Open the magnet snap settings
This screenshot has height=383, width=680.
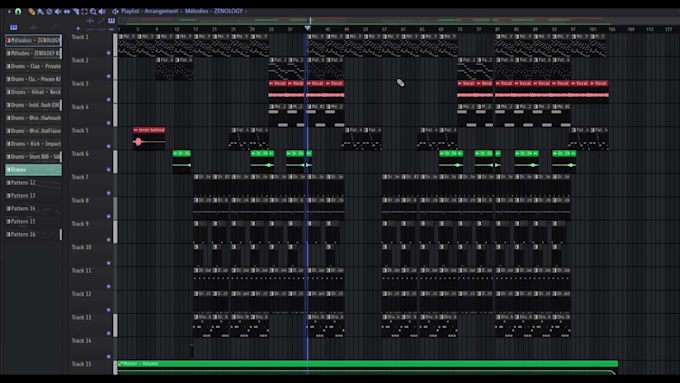[x=18, y=11]
